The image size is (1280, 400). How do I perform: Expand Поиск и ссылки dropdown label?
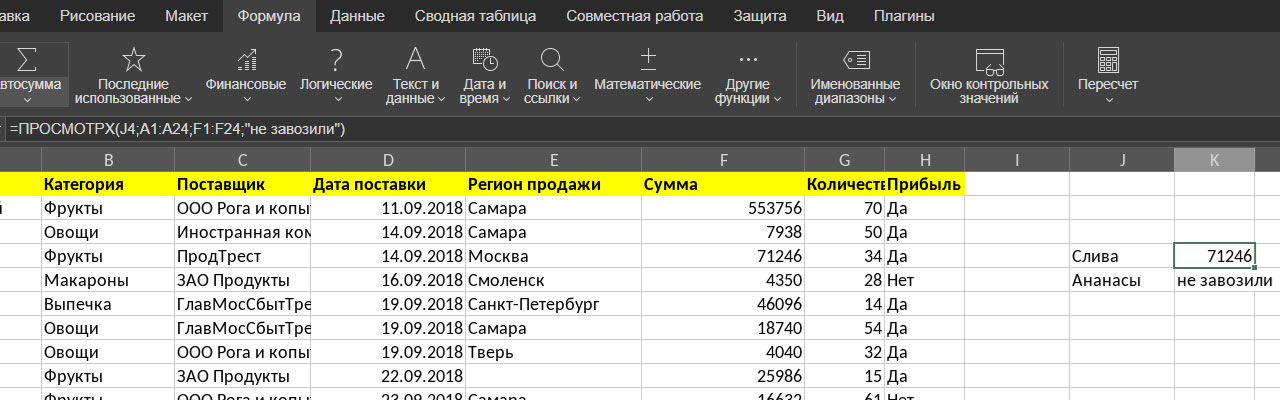[553, 91]
